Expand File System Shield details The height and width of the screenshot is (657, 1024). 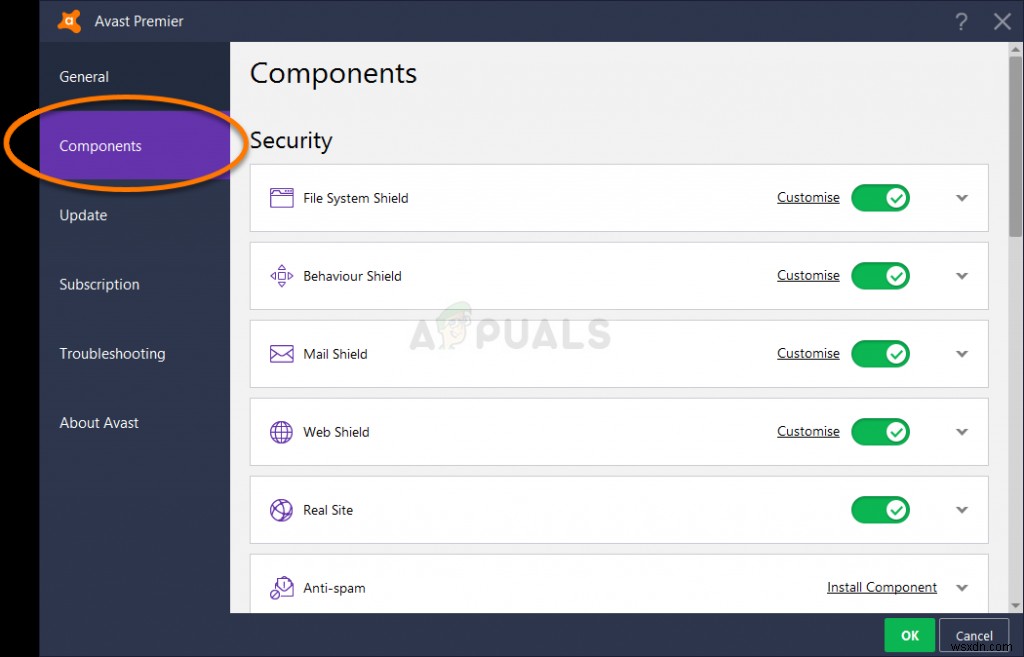point(961,197)
